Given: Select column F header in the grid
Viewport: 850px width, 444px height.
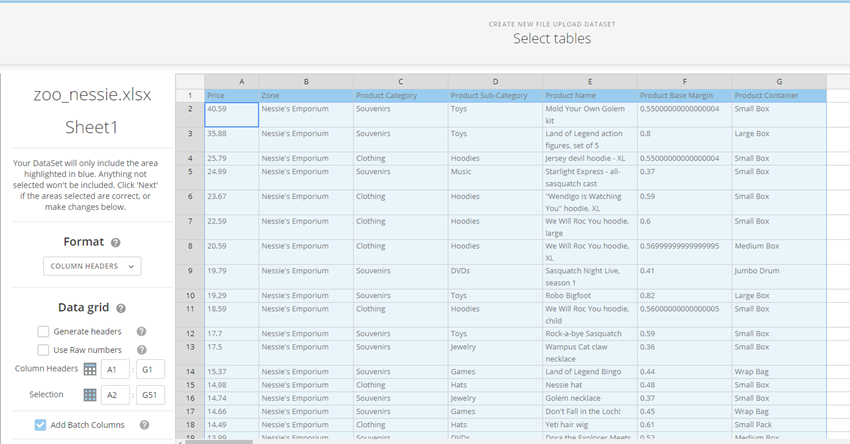Looking at the screenshot, I should pyautogui.click(x=684, y=81).
